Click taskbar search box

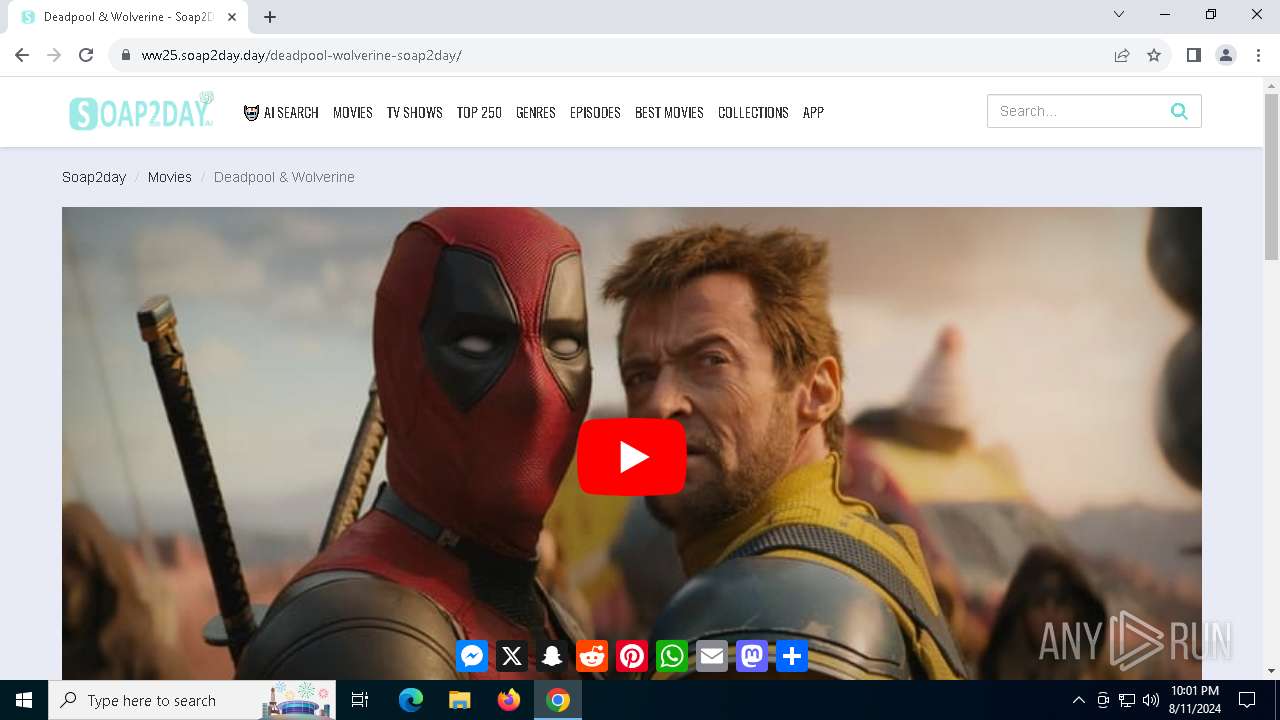[x=192, y=700]
